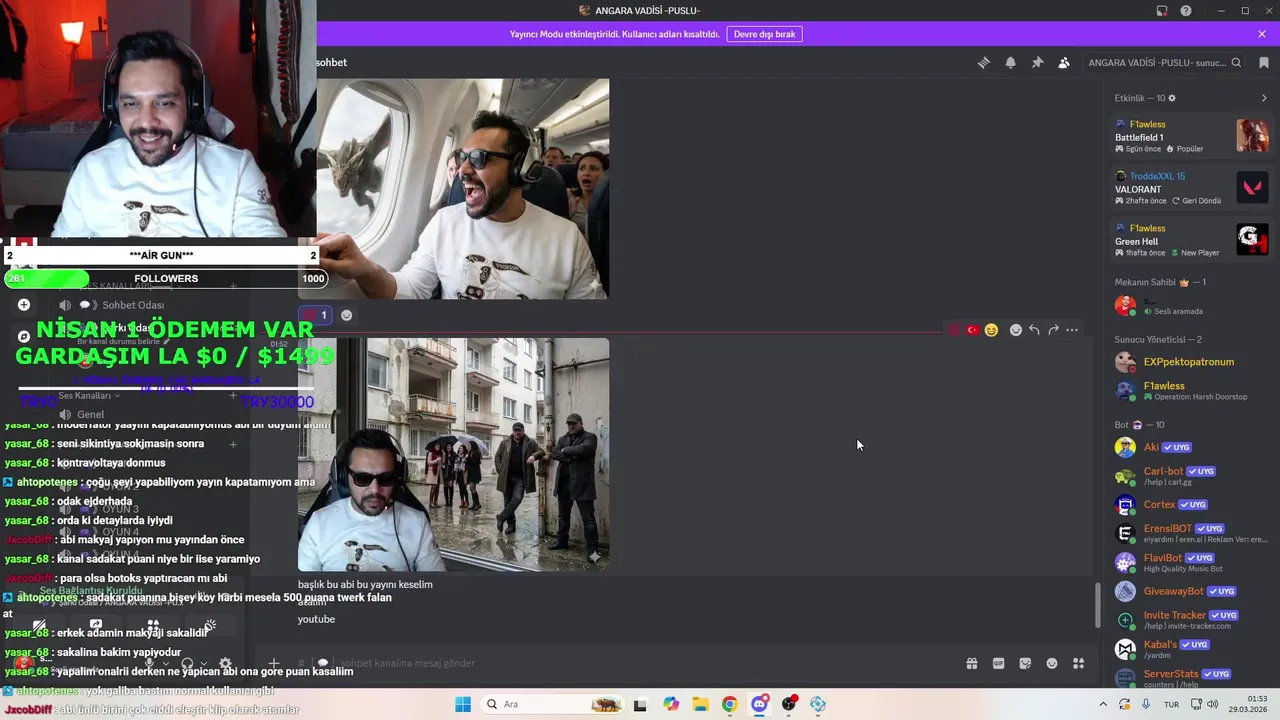Switch to Discord on taskbar
The width and height of the screenshot is (1280, 720).
pos(759,704)
